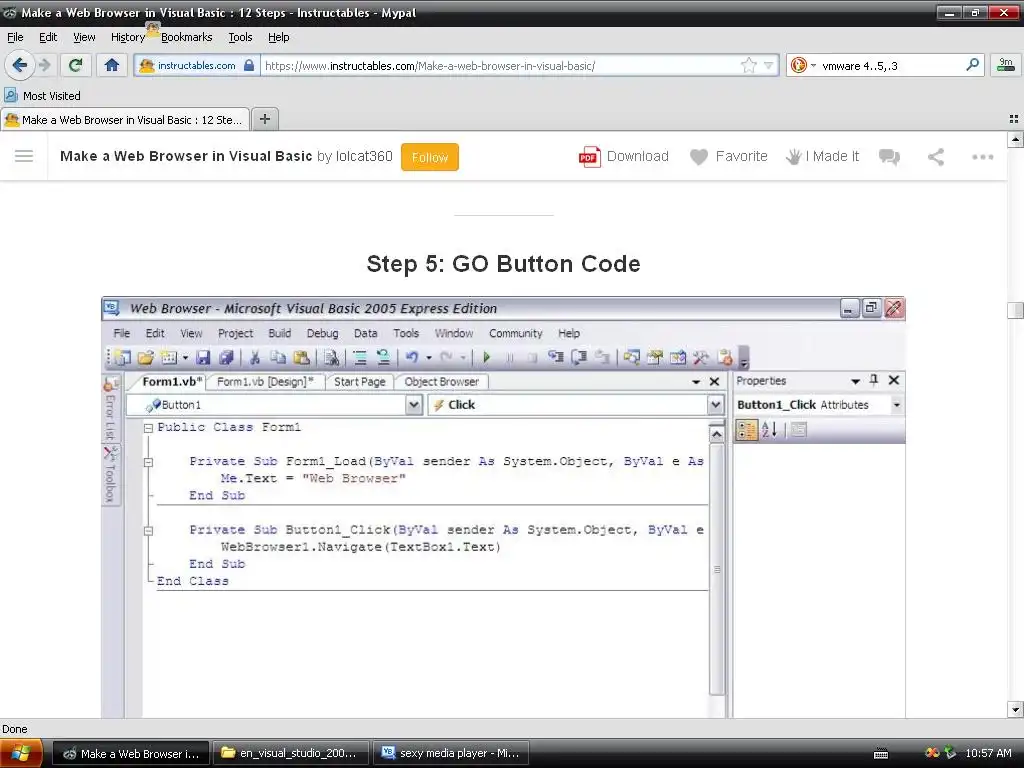Screen dimensions: 1024x768
Task: Open the Button1_Click Attributes dropdown in the screenshot
Action: click(897, 405)
